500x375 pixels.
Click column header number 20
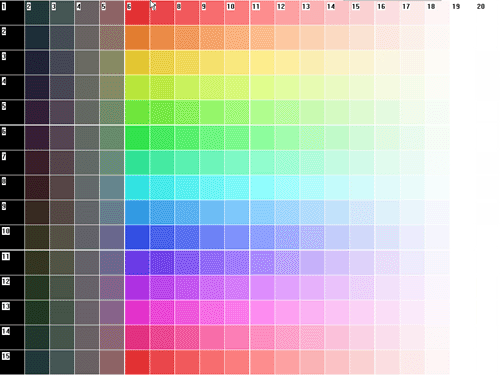coord(481,7)
